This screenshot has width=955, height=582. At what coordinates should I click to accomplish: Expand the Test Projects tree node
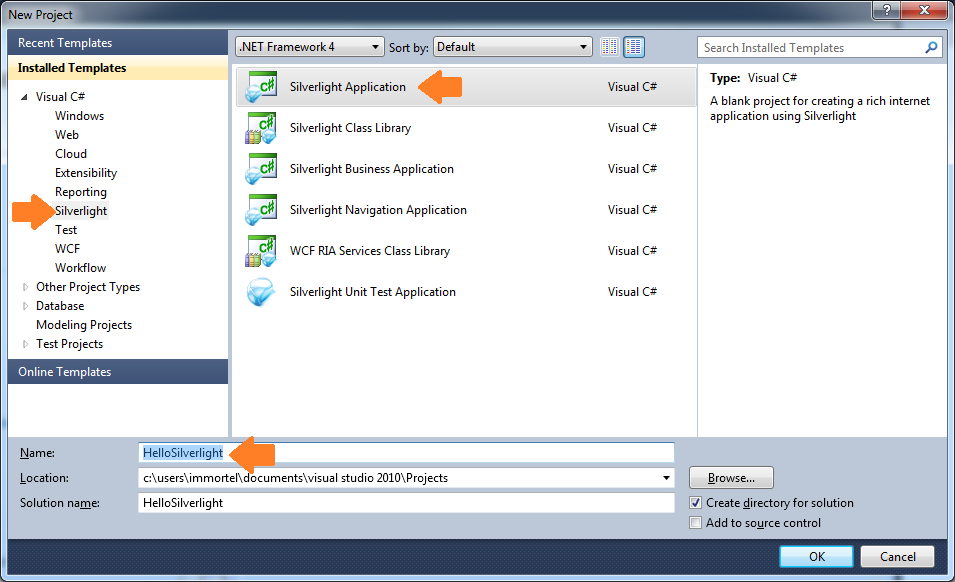pyautogui.click(x=25, y=344)
